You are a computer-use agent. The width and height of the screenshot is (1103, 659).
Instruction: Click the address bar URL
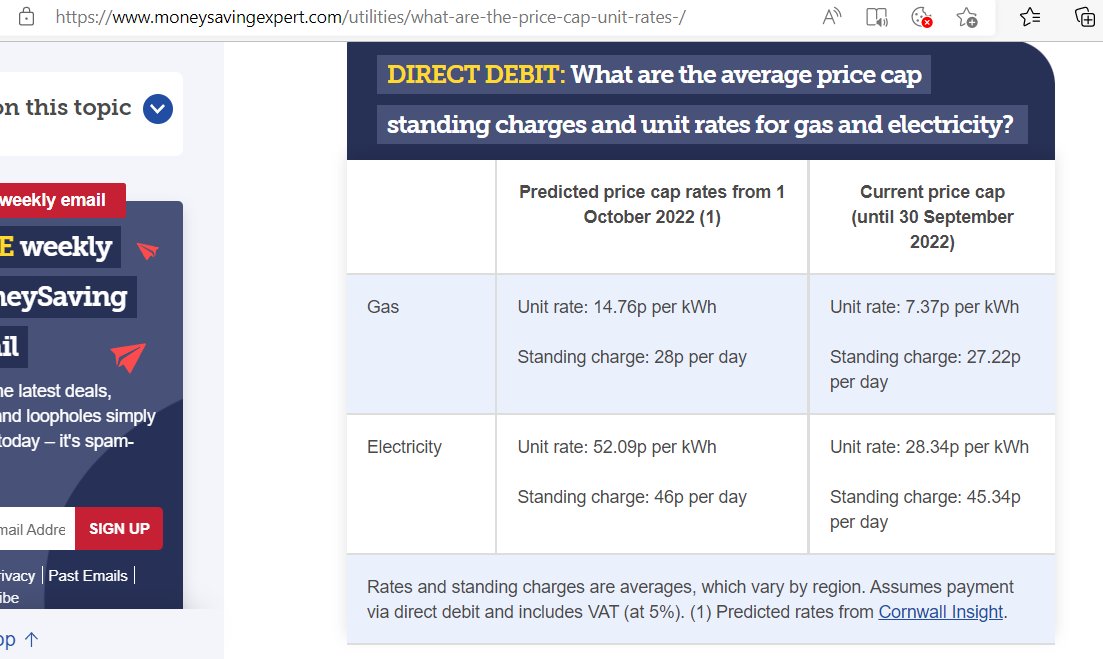coord(371,17)
